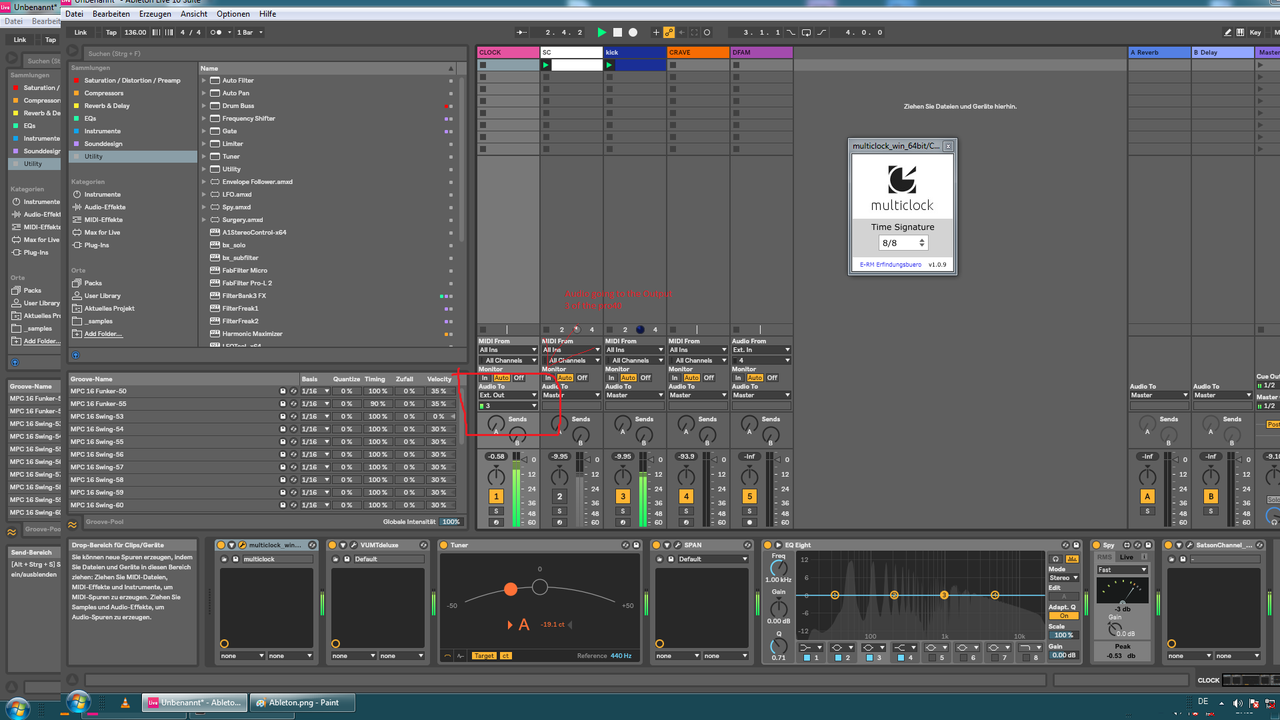
Task: Stop clips on the CLOCK track
Action: [x=483, y=329]
